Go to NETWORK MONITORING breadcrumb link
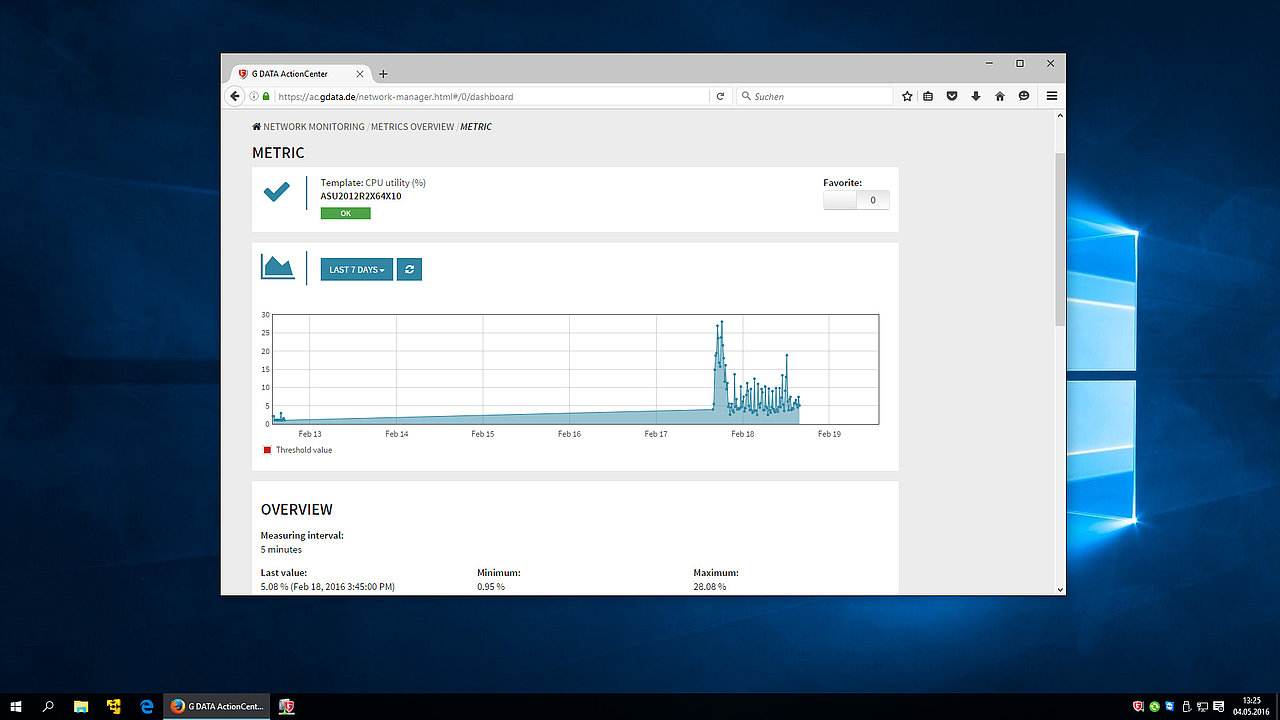1280x720 pixels. click(313, 127)
